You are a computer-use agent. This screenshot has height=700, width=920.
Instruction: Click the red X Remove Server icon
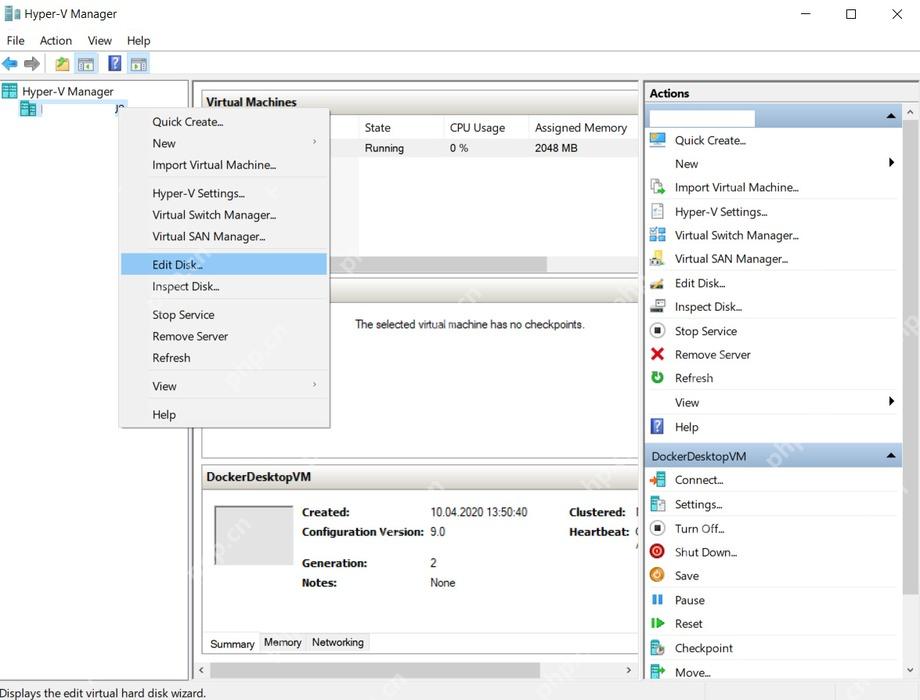point(658,354)
